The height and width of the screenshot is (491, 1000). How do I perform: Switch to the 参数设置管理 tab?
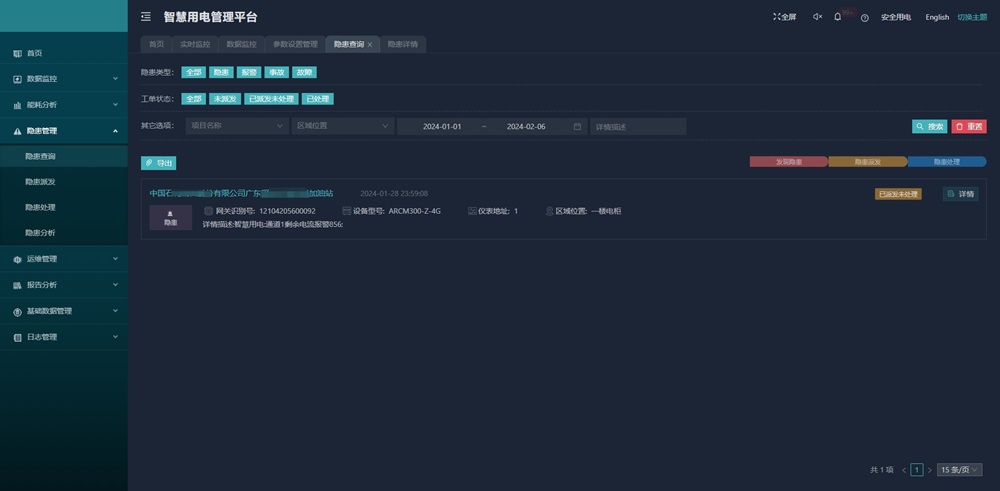click(x=295, y=45)
